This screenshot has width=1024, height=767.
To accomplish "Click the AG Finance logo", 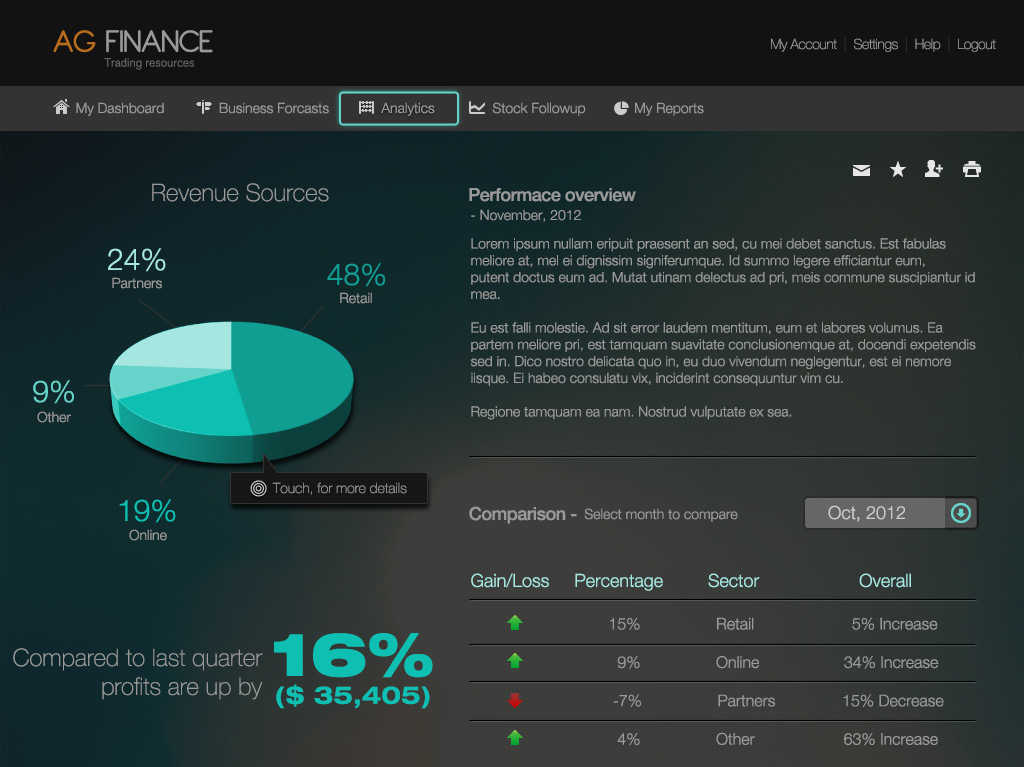I will coord(133,47).
